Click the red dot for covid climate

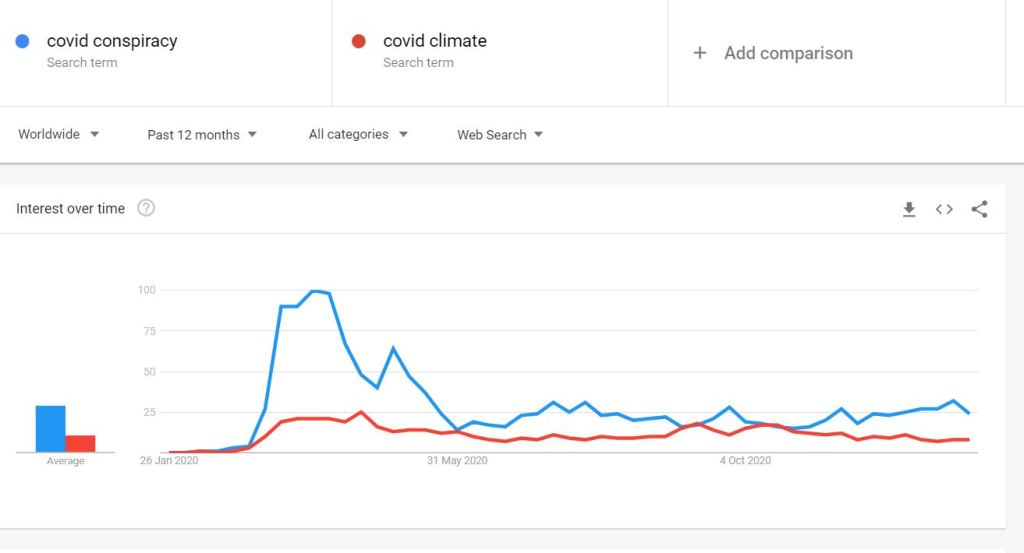(358, 41)
